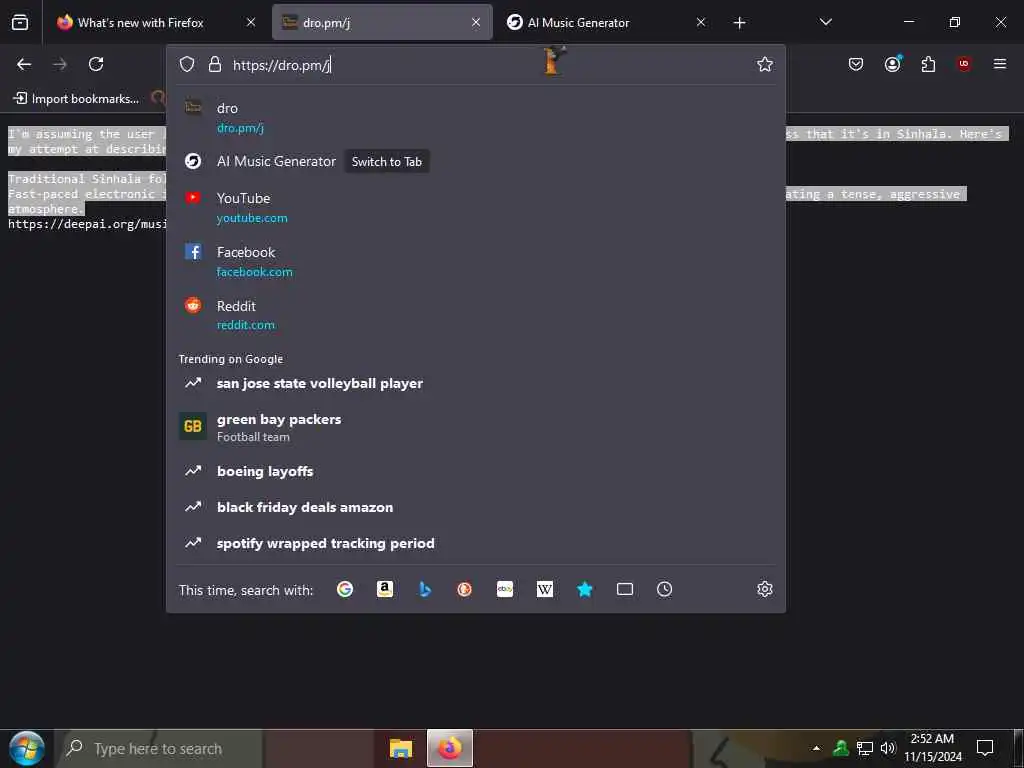The width and height of the screenshot is (1024, 768).
Task: Search this time with DuckDuckGo
Action: [464, 589]
